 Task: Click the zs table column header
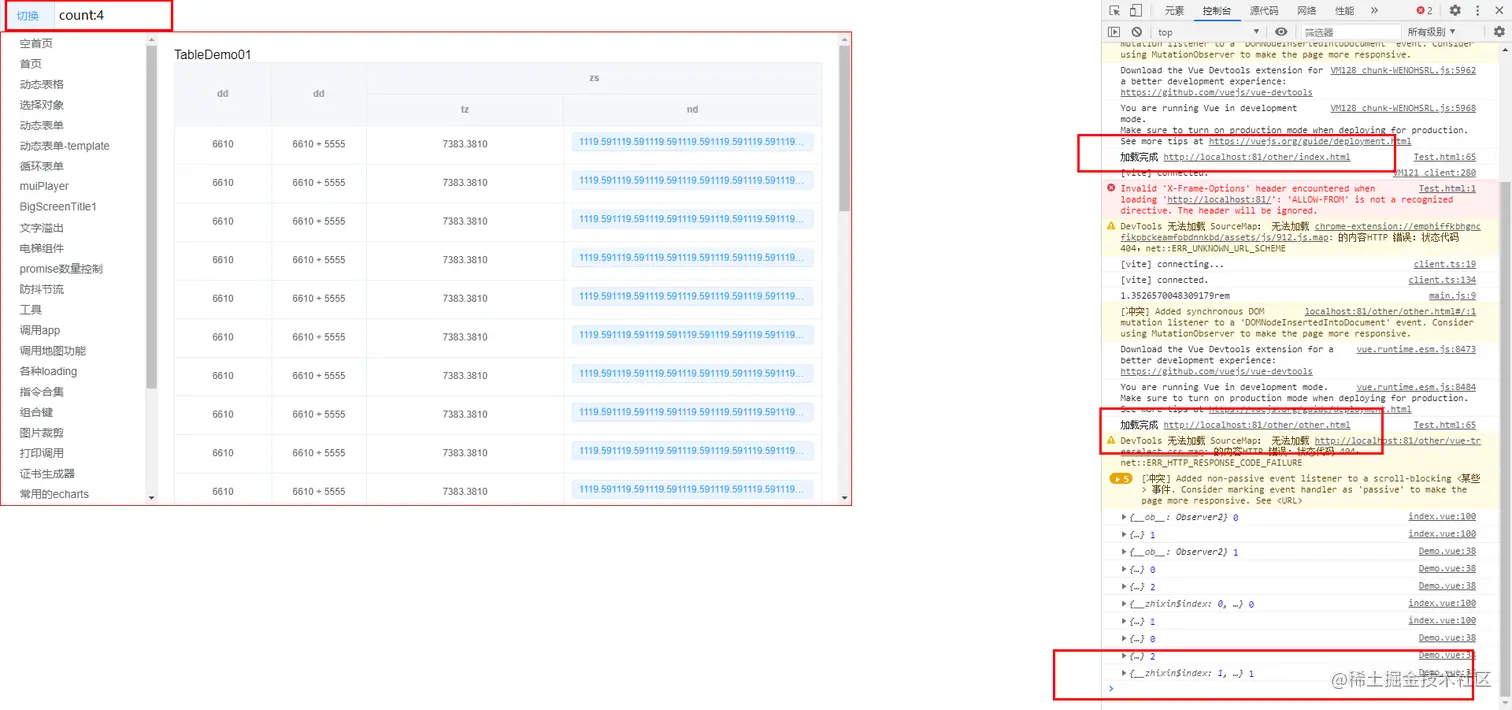click(594, 78)
